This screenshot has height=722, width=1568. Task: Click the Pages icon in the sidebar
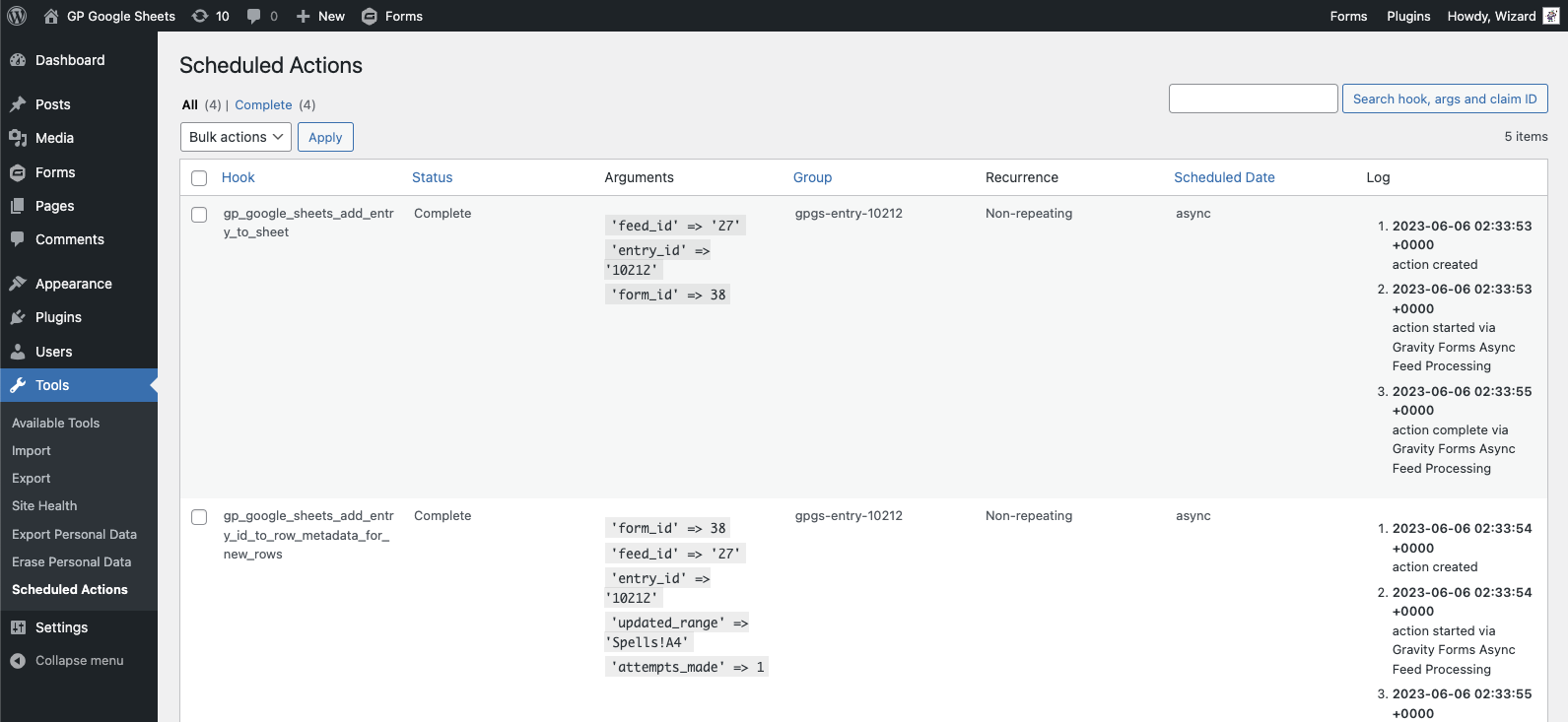pos(18,206)
